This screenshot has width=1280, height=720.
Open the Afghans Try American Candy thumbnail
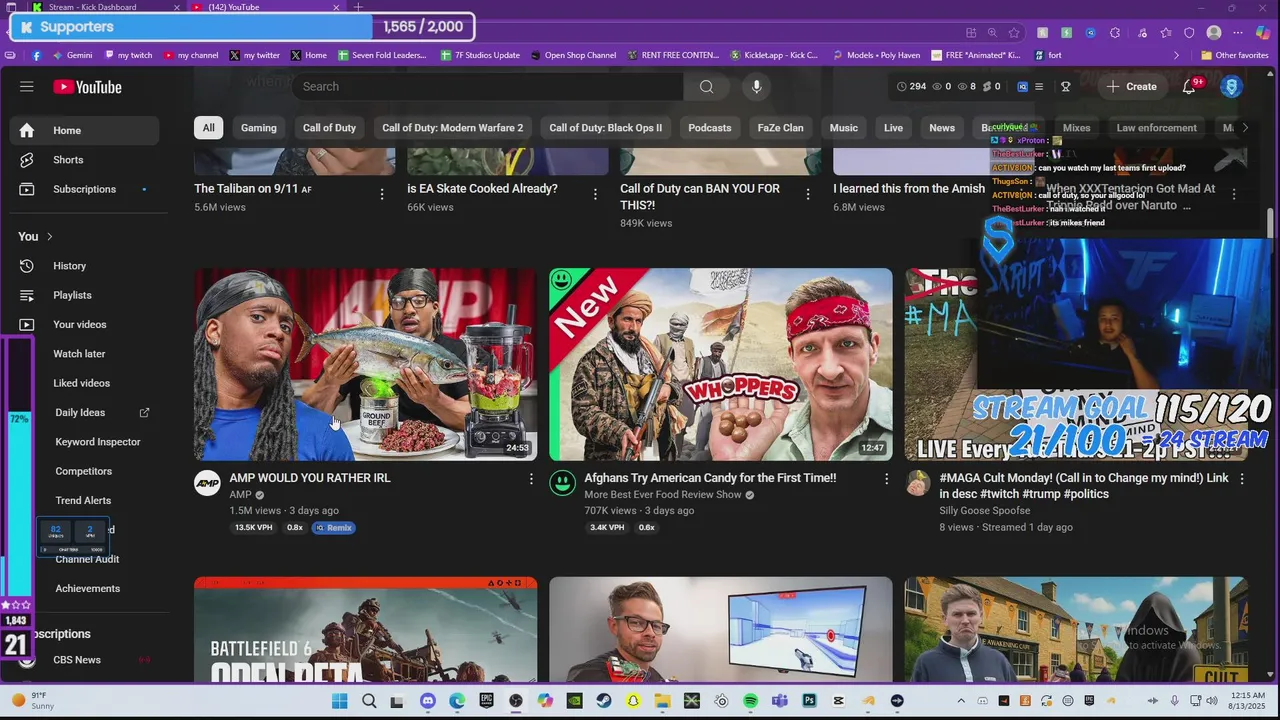point(721,364)
